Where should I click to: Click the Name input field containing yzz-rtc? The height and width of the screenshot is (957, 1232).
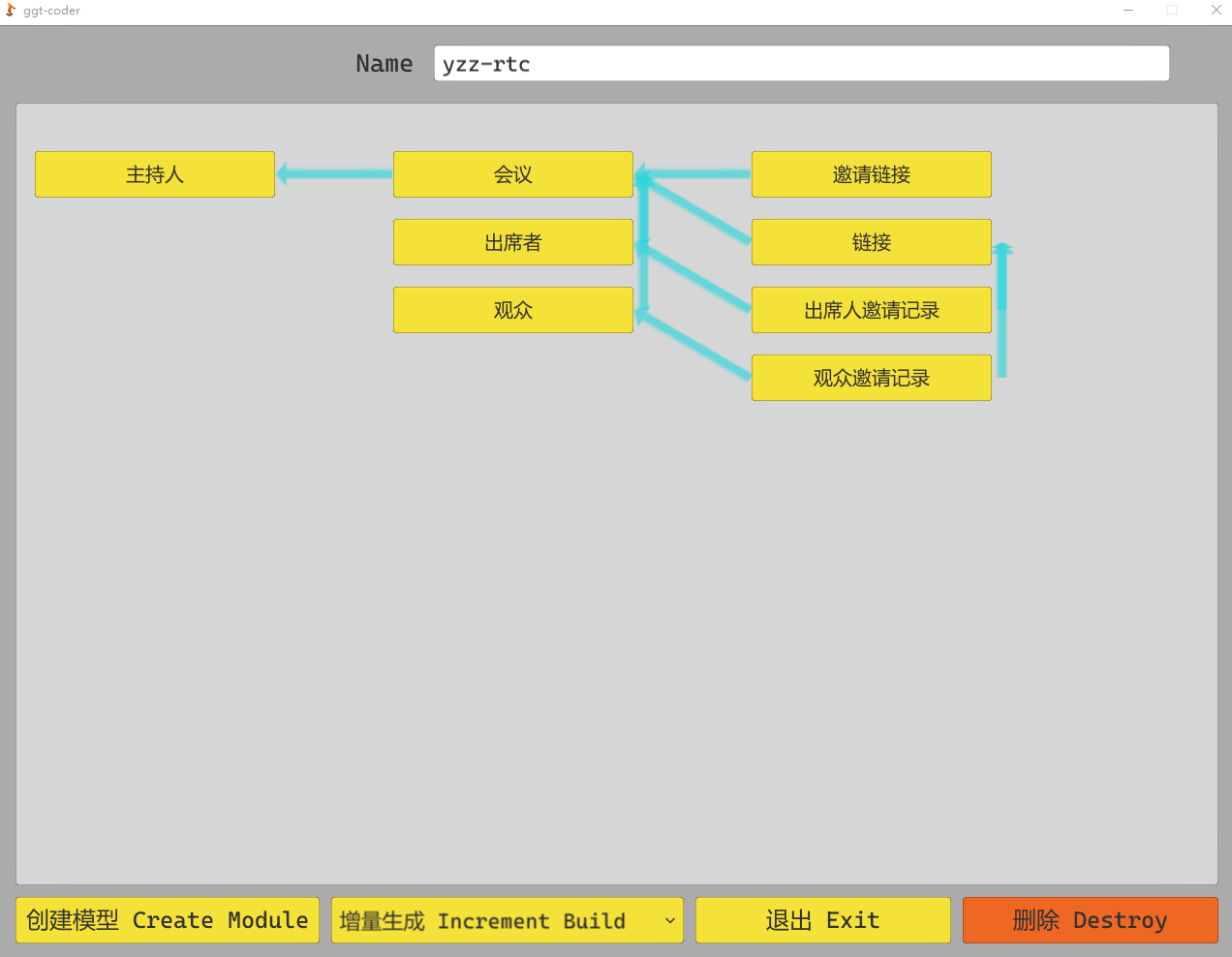pos(801,64)
